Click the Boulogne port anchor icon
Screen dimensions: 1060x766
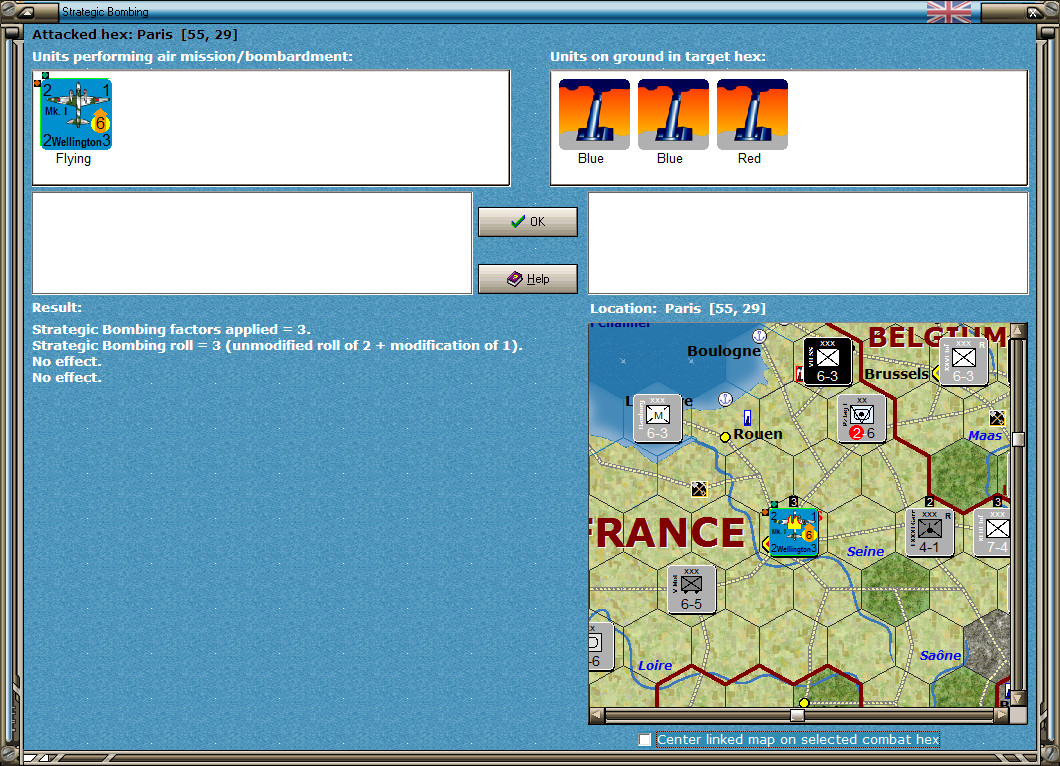759,335
